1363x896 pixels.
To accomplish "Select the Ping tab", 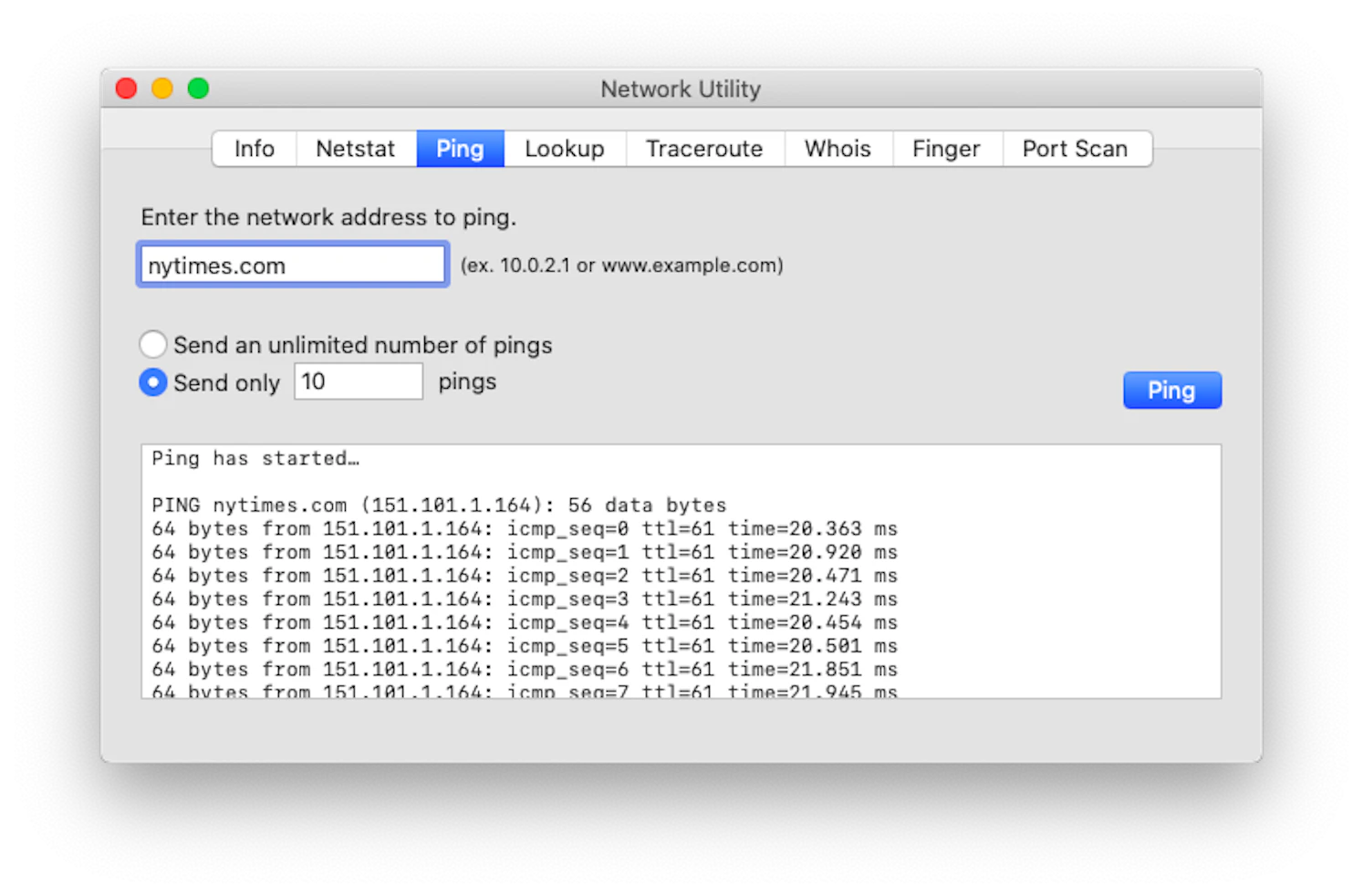I will [x=460, y=148].
